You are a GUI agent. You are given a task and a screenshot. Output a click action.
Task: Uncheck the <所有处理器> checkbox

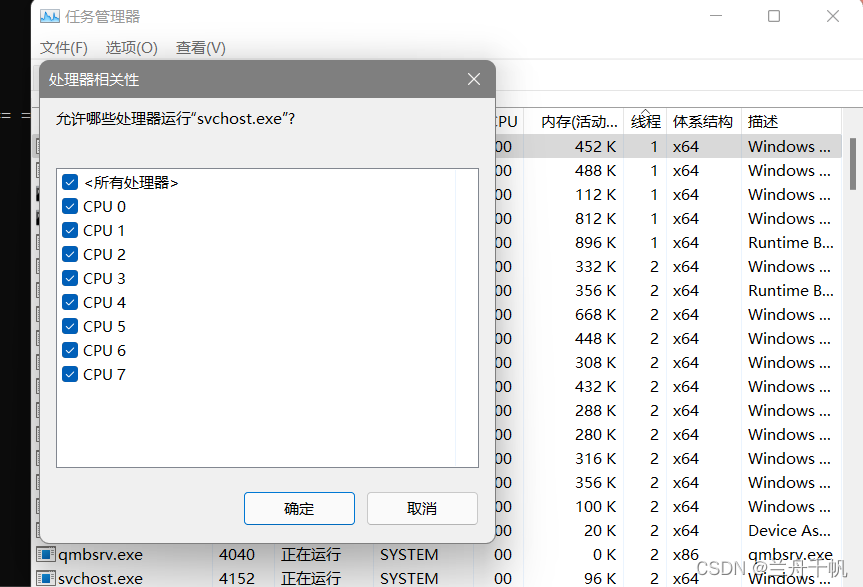click(70, 182)
